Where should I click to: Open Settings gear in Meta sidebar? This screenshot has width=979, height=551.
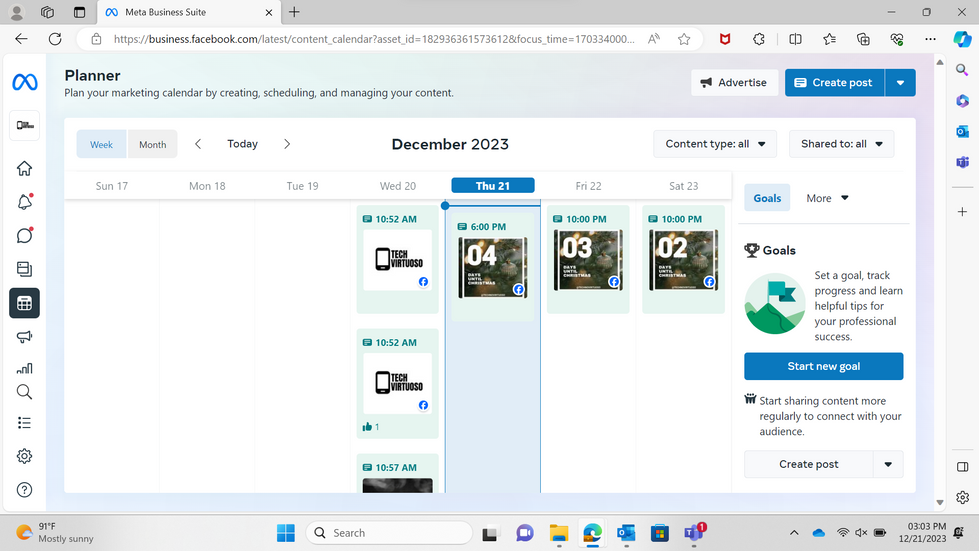pos(24,456)
